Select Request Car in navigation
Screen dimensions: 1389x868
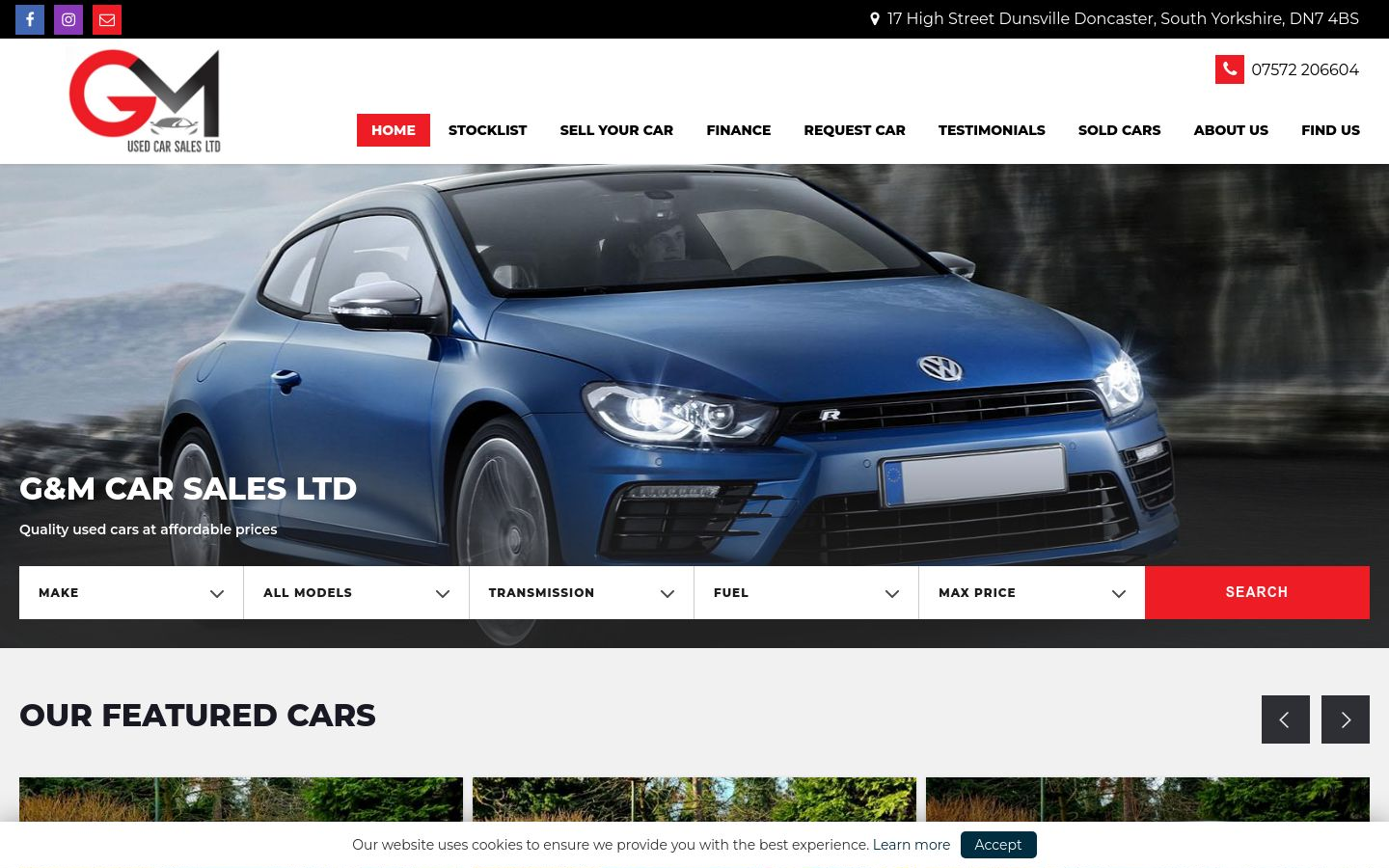point(855,130)
